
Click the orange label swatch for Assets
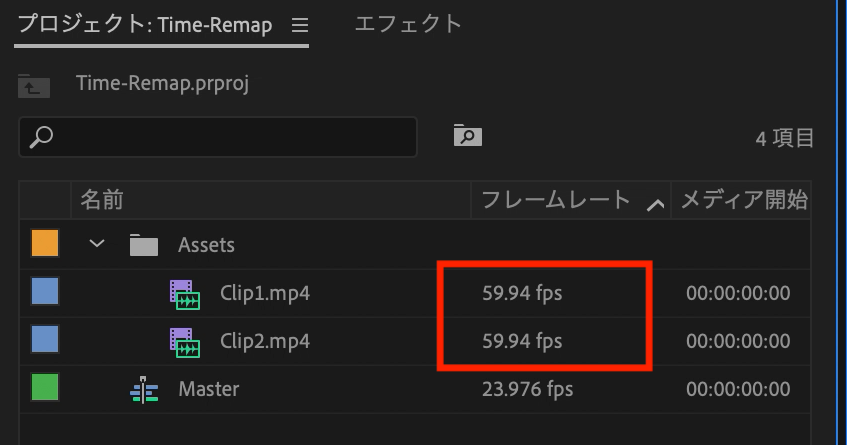pos(45,243)
